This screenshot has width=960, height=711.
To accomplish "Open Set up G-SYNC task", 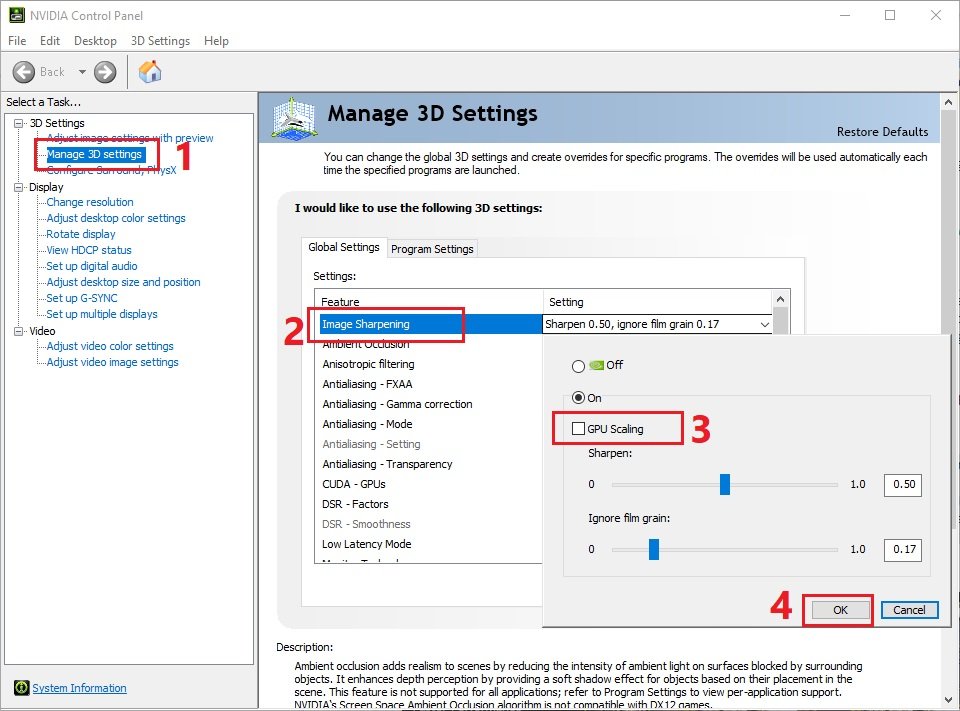I will tap(82, 298).
